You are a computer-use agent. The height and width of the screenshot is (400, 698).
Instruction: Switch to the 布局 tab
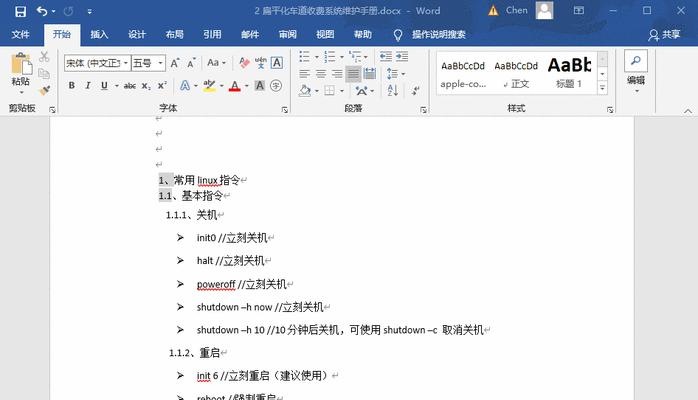point(174,34)
